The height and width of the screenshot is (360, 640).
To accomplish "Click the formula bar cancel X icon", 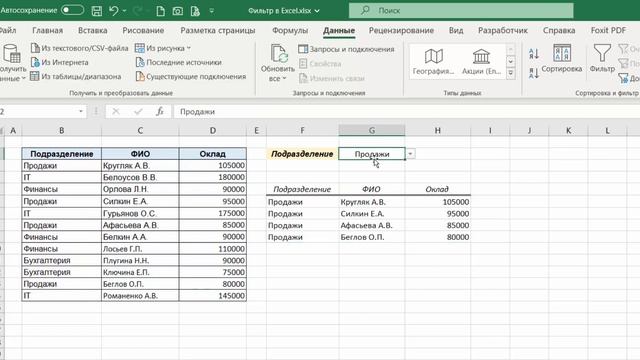I will coord(116,111).
